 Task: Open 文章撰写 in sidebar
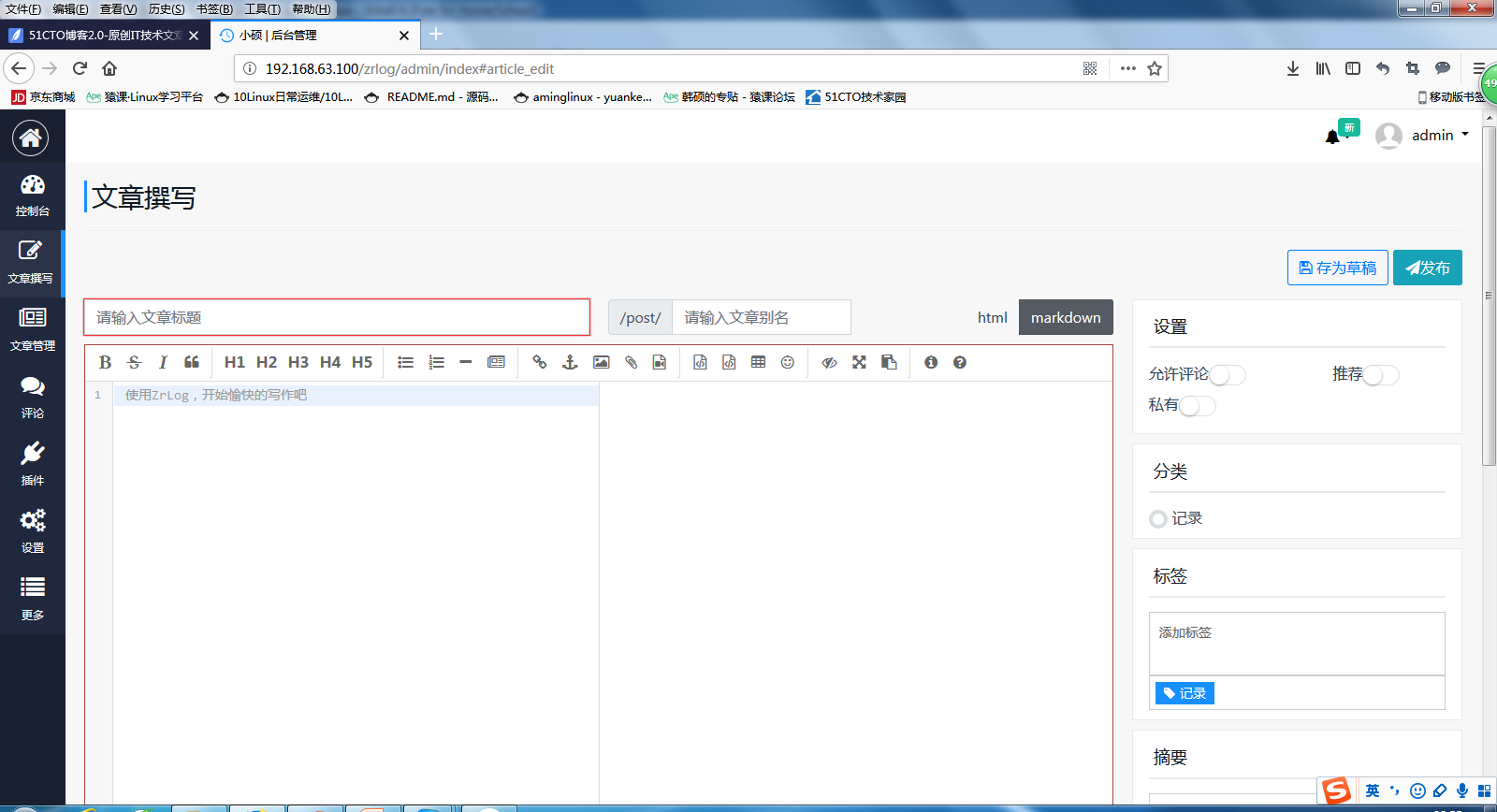click(31, 264)
